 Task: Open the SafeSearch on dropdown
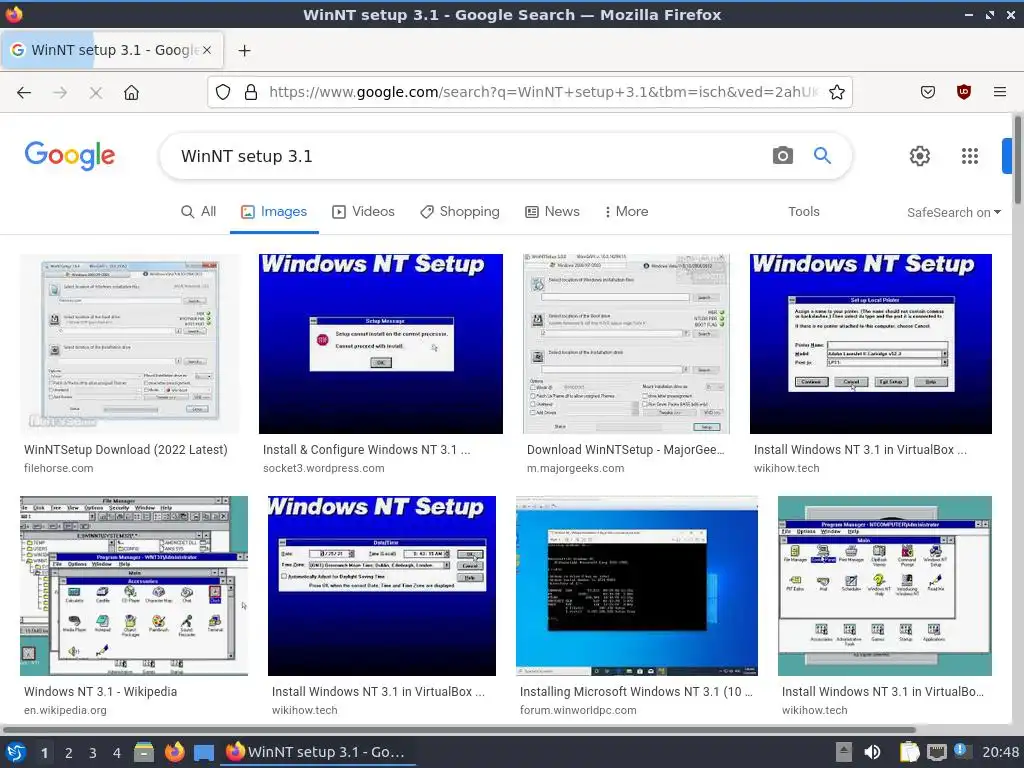pos(953,212)
